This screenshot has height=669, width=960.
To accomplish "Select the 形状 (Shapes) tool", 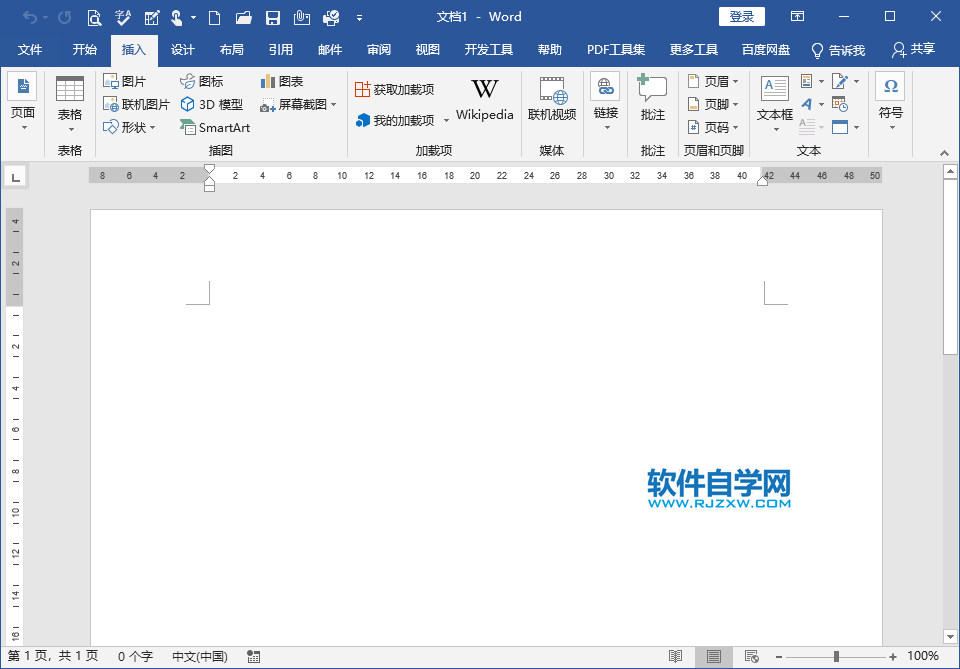I will point(128,127).
